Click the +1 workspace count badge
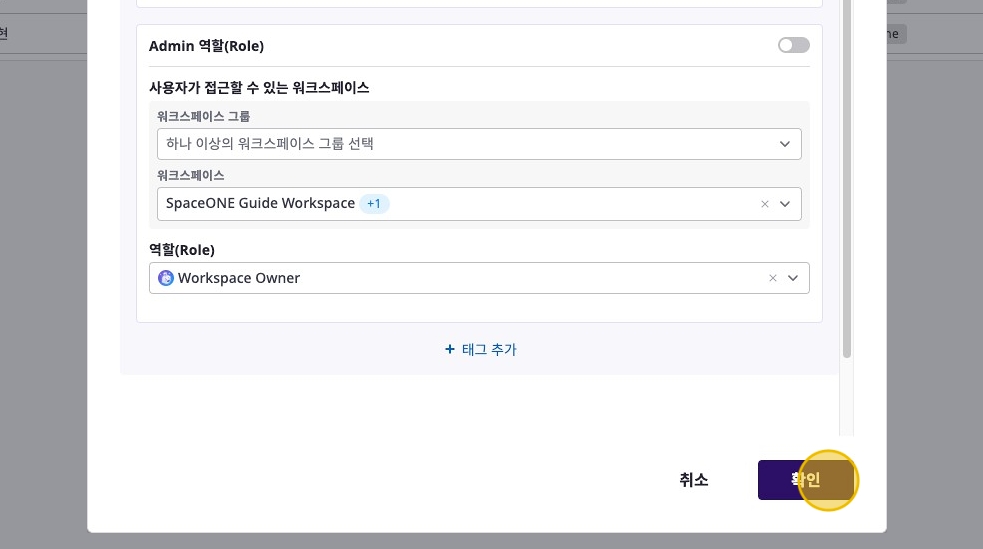 coord(374,204)
